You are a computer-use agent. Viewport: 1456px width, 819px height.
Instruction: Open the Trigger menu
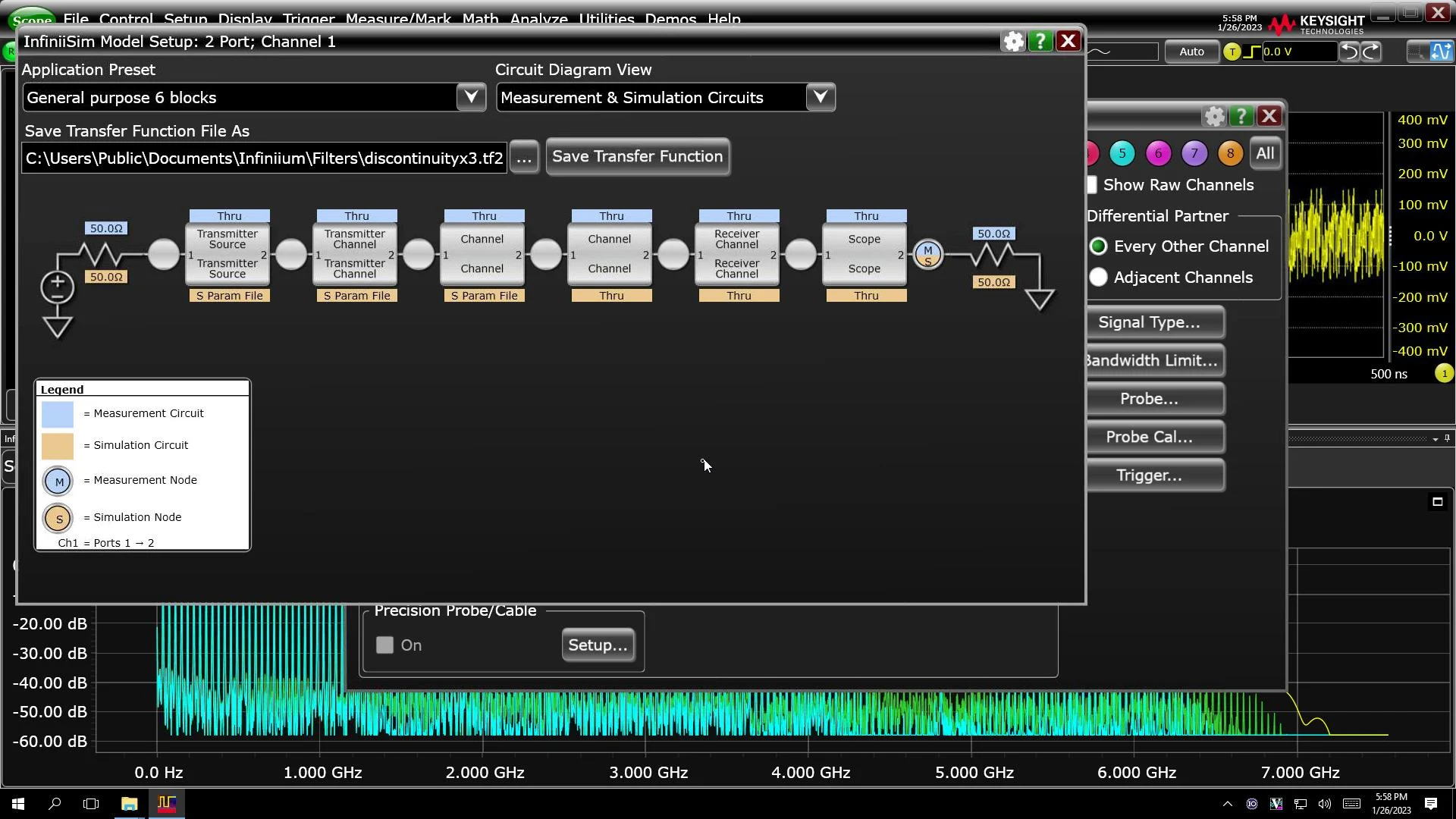pyautogui.click(x=309, y=19)
